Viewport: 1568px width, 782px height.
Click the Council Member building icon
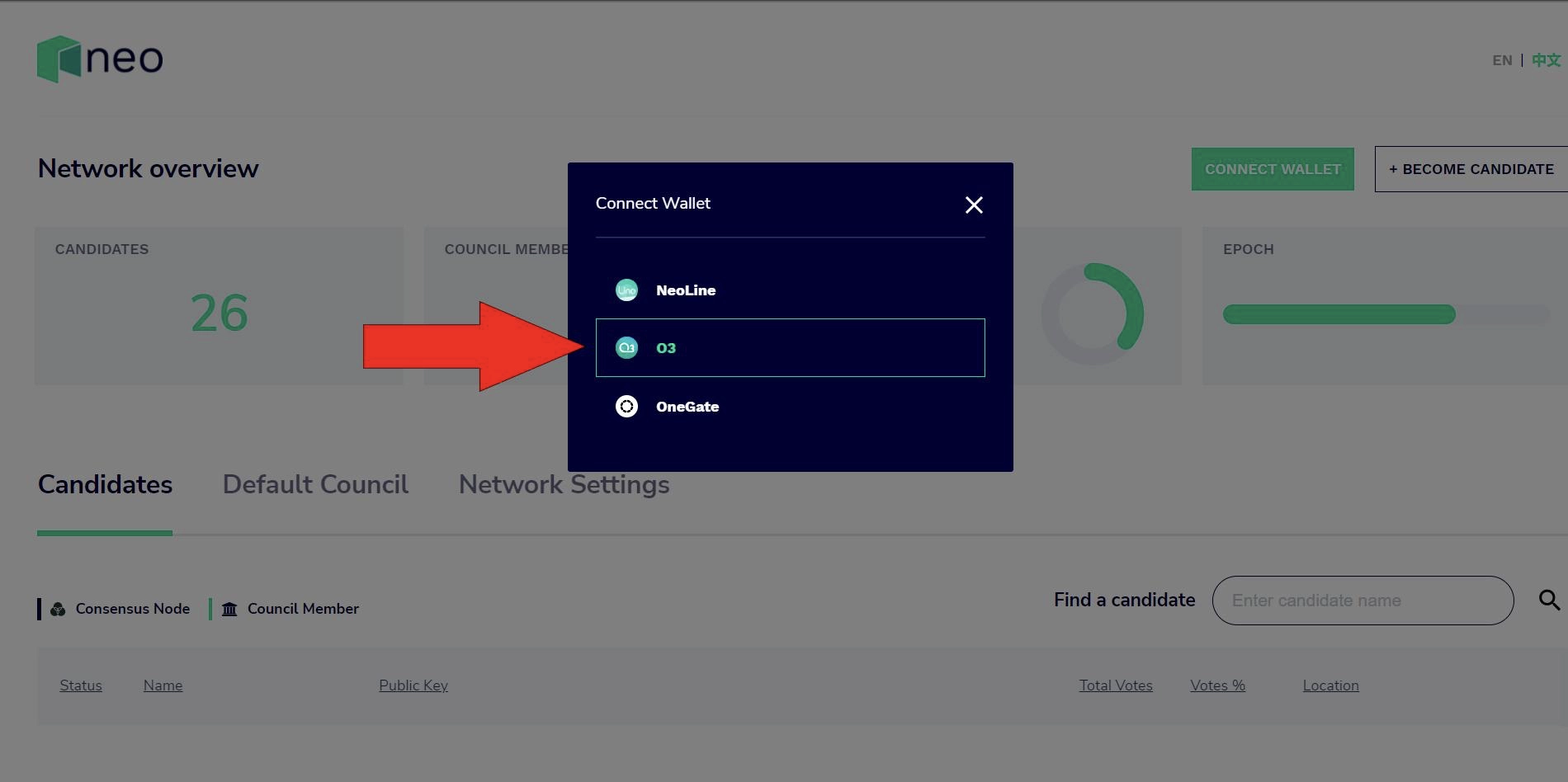pos(229,609)
